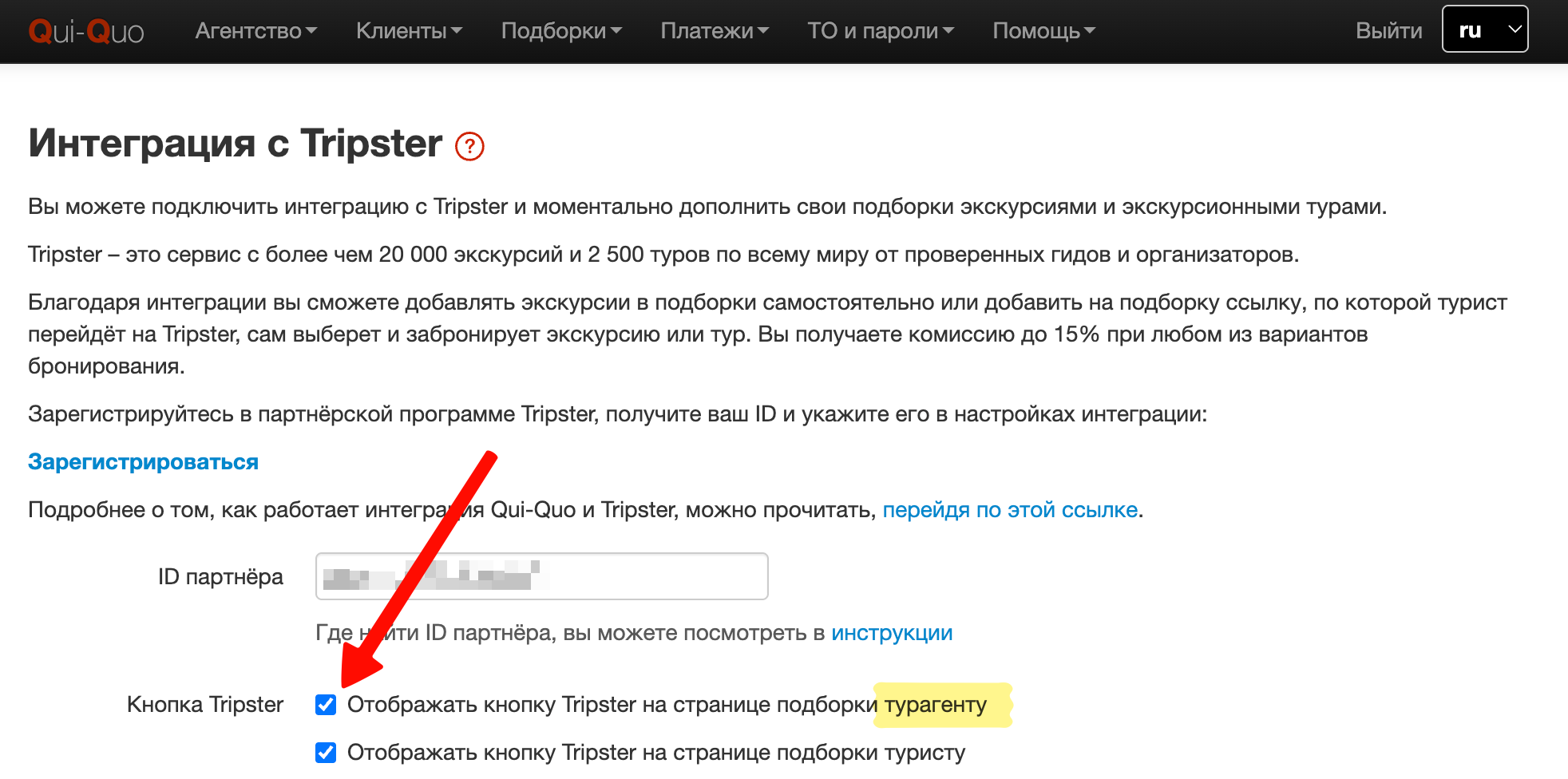This screenshot has height=779, width=1568.
Task: Open the Подборки menu
Action: pos(561,30)
